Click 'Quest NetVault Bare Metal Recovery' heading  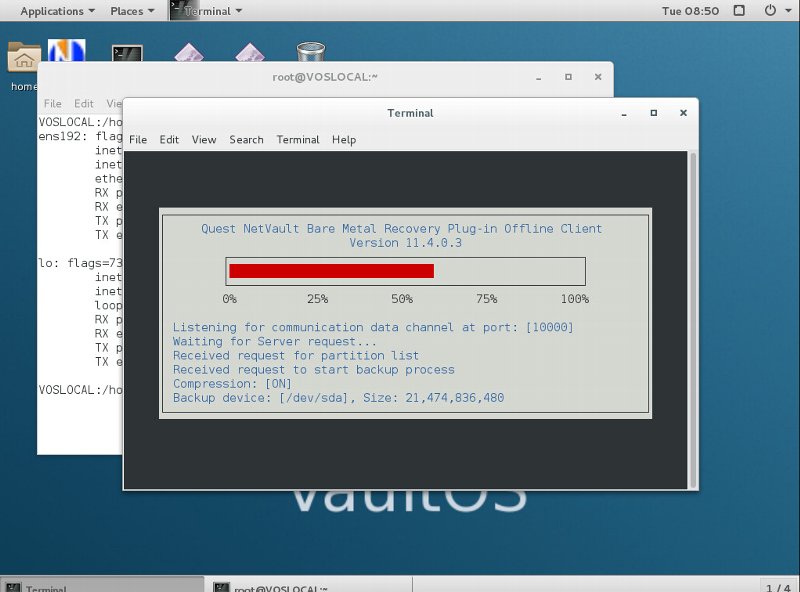tap(402, 229)
